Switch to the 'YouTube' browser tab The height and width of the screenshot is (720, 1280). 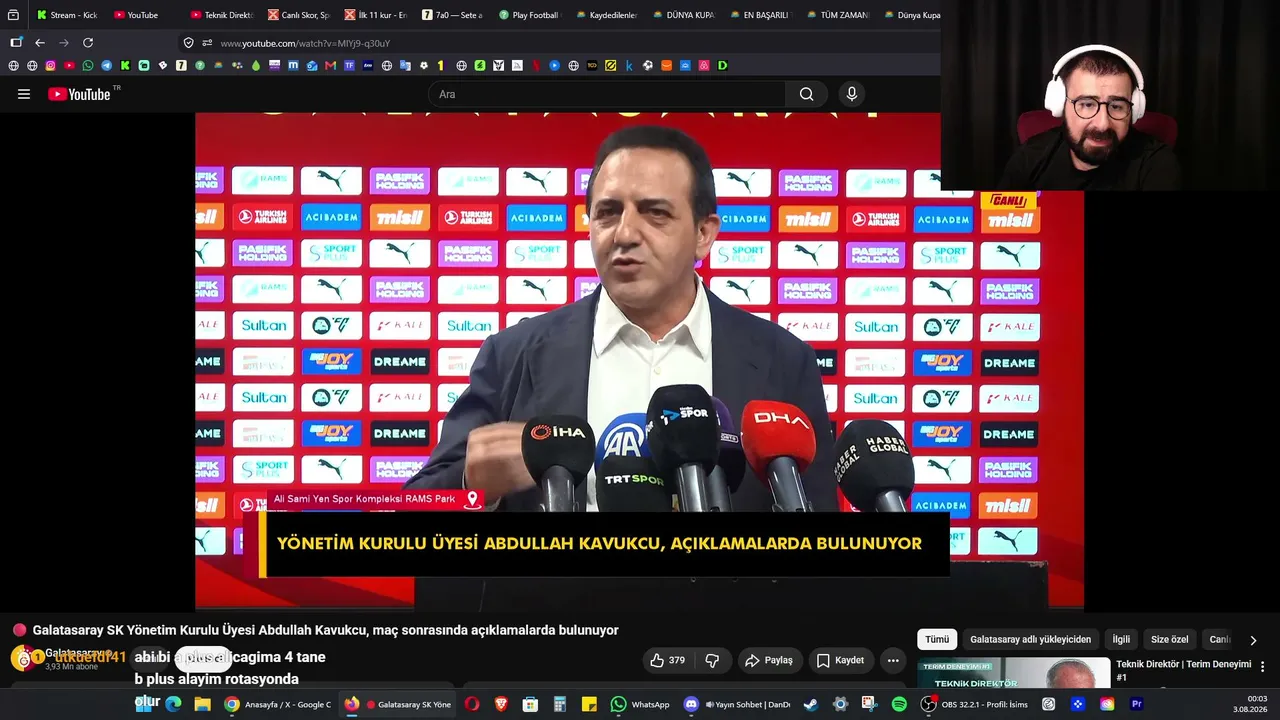pyautogui.click(x=144, y=15)
